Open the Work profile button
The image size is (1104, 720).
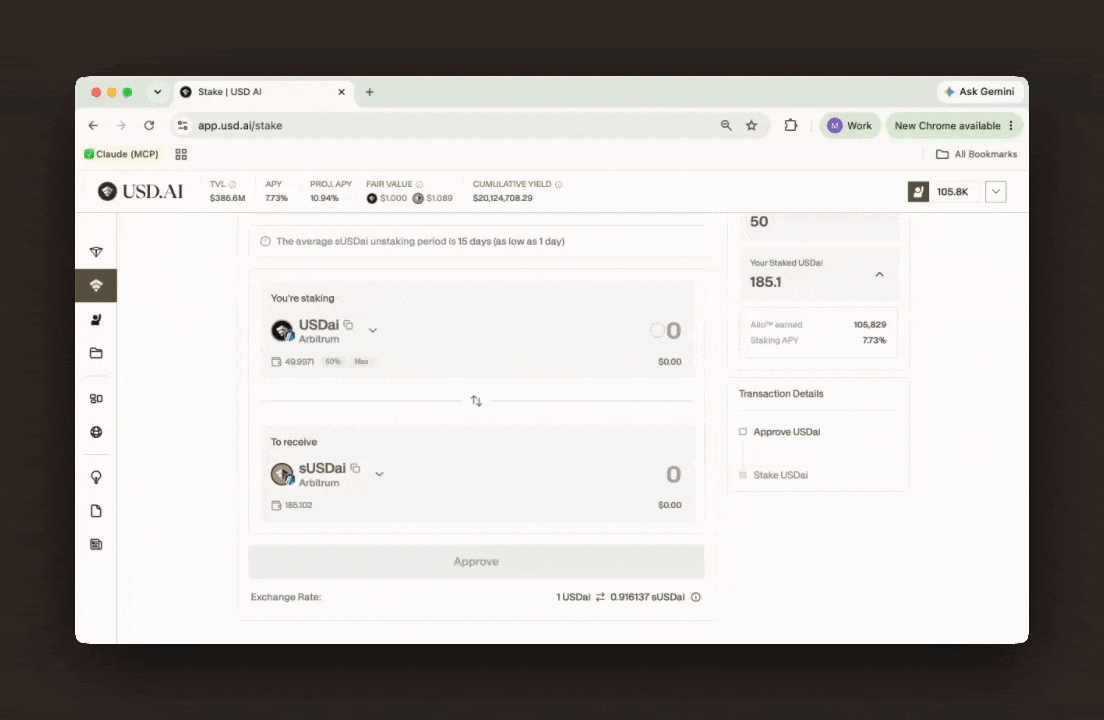(849, 125)
